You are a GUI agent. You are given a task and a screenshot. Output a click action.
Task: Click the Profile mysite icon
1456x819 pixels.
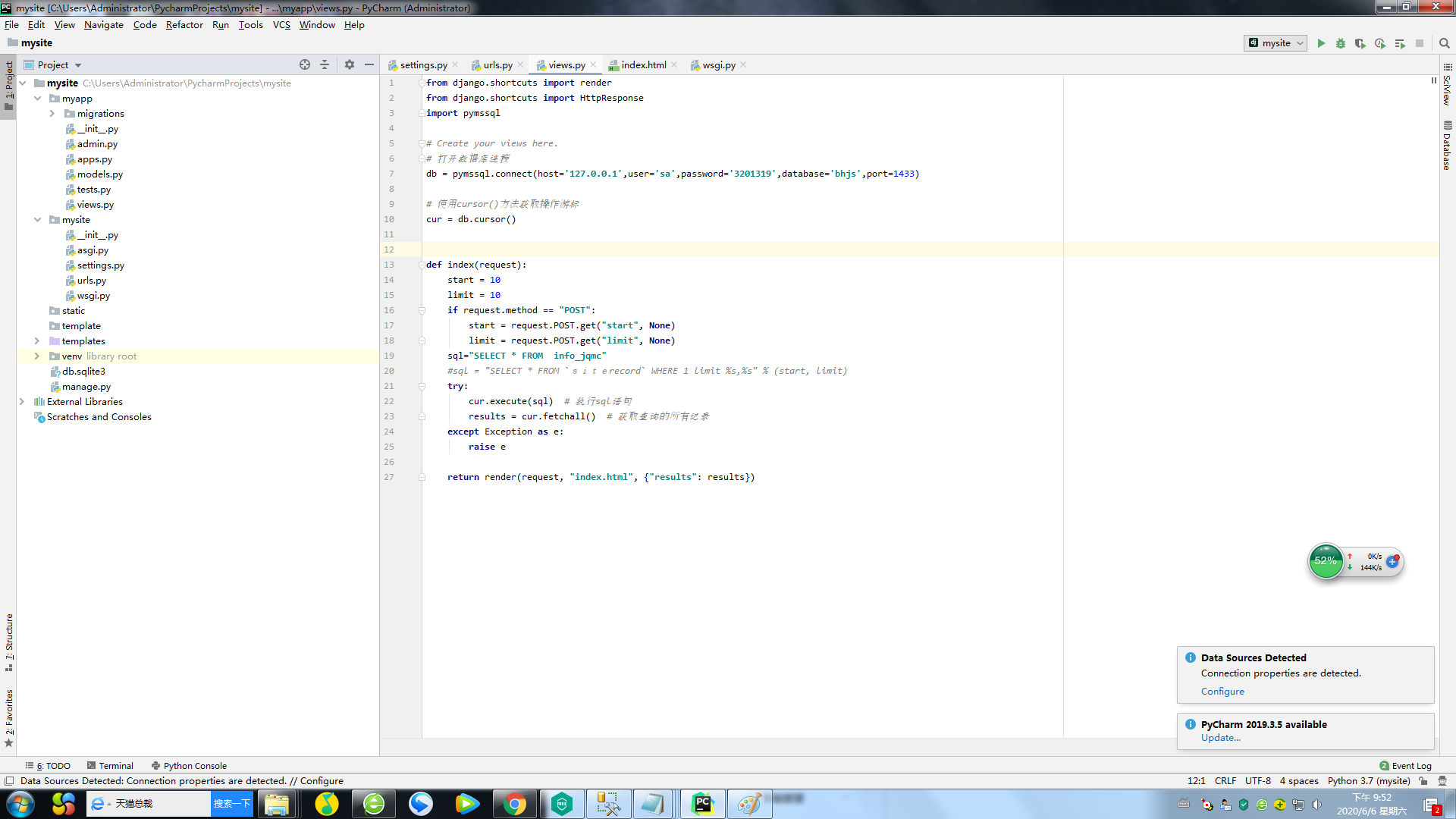point(1380,43)
